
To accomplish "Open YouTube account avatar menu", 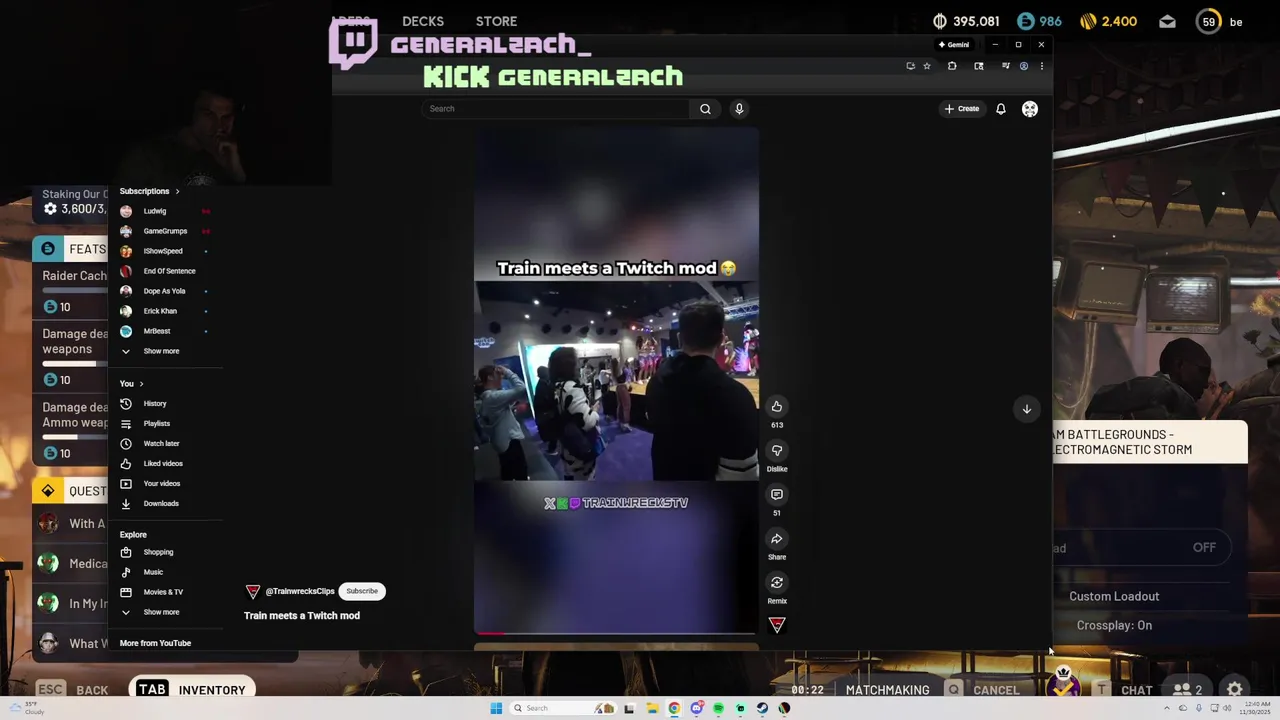I will click(x=1029, y=109).
